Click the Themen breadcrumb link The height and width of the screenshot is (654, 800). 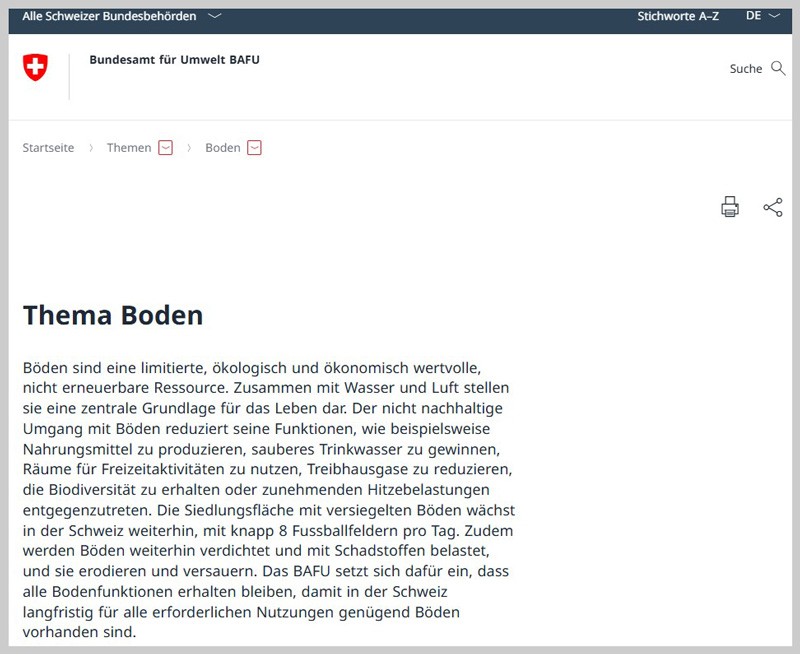(x=129, y=148)
